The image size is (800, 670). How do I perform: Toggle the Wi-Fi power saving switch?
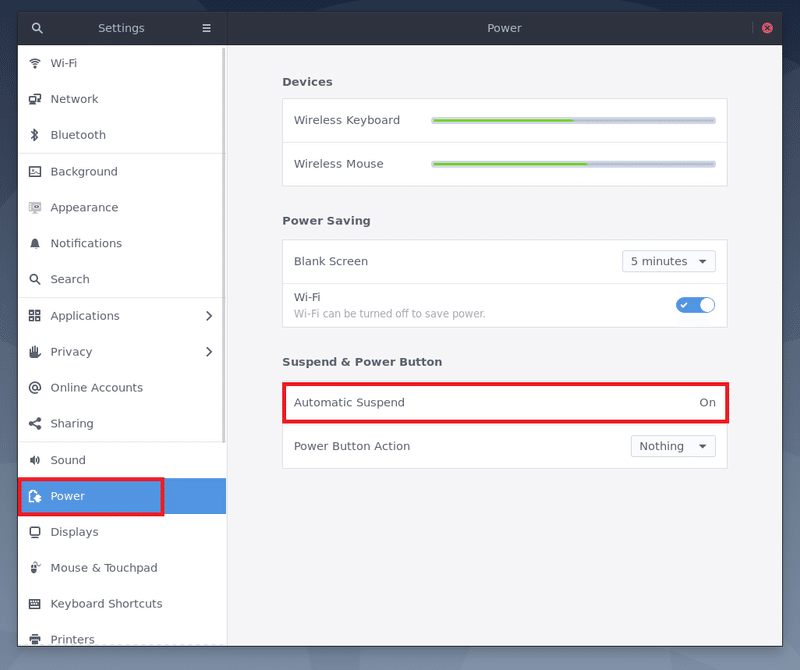695,305
